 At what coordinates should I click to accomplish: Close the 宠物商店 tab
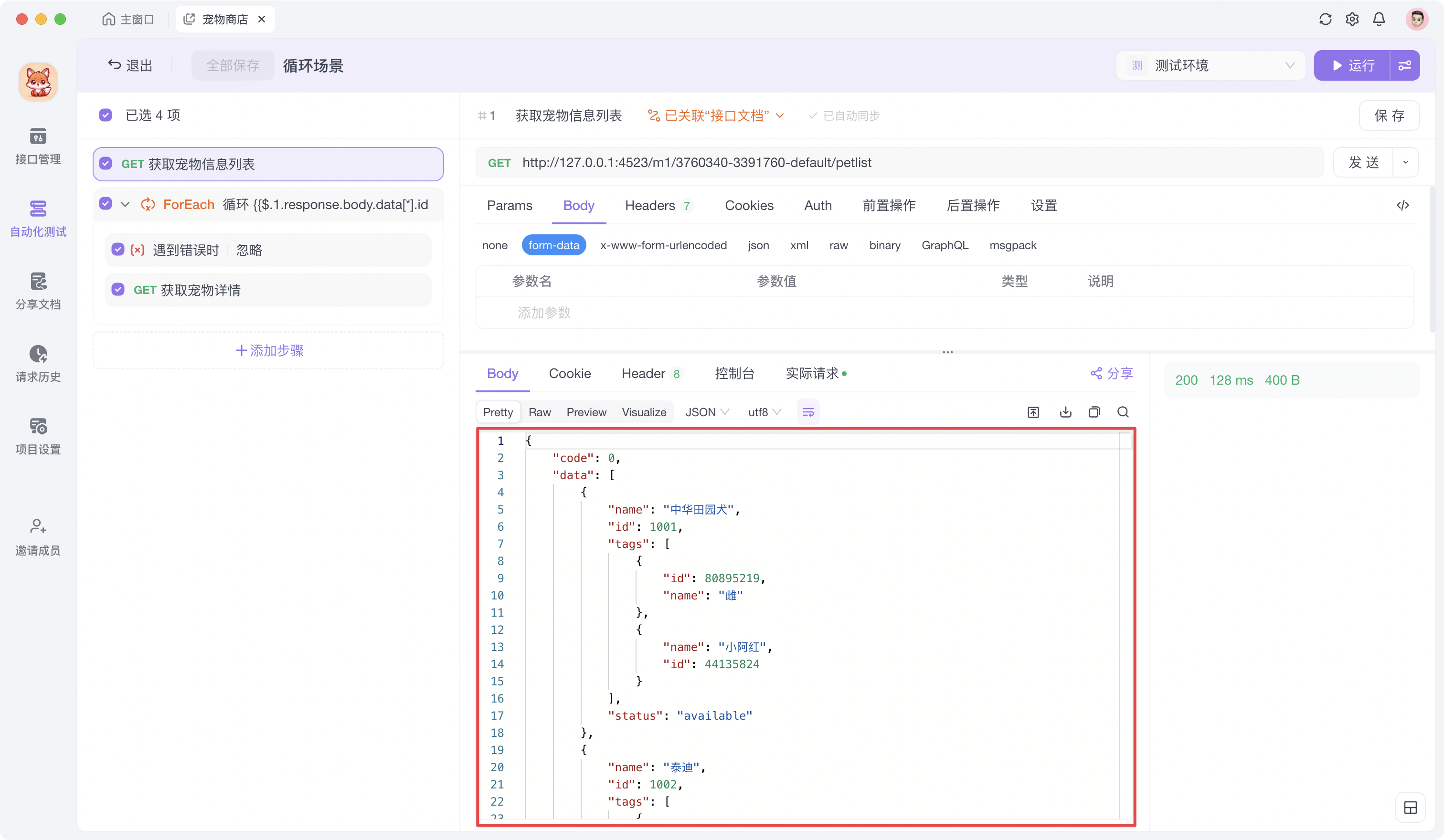[x=262, y=20]
